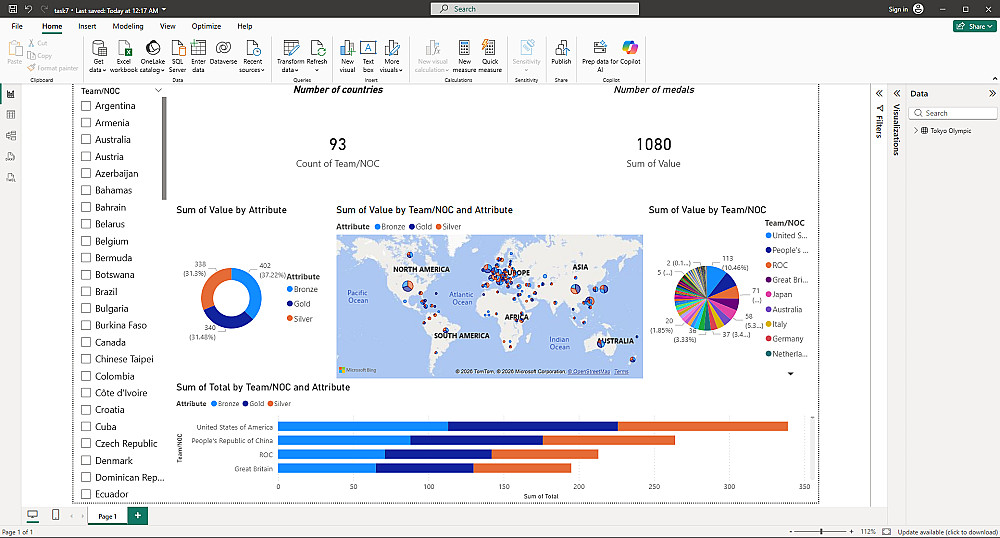Check the Armenia slicer box
The image size is (1000, 538).
pyautogui.click(x=86, y=122)
